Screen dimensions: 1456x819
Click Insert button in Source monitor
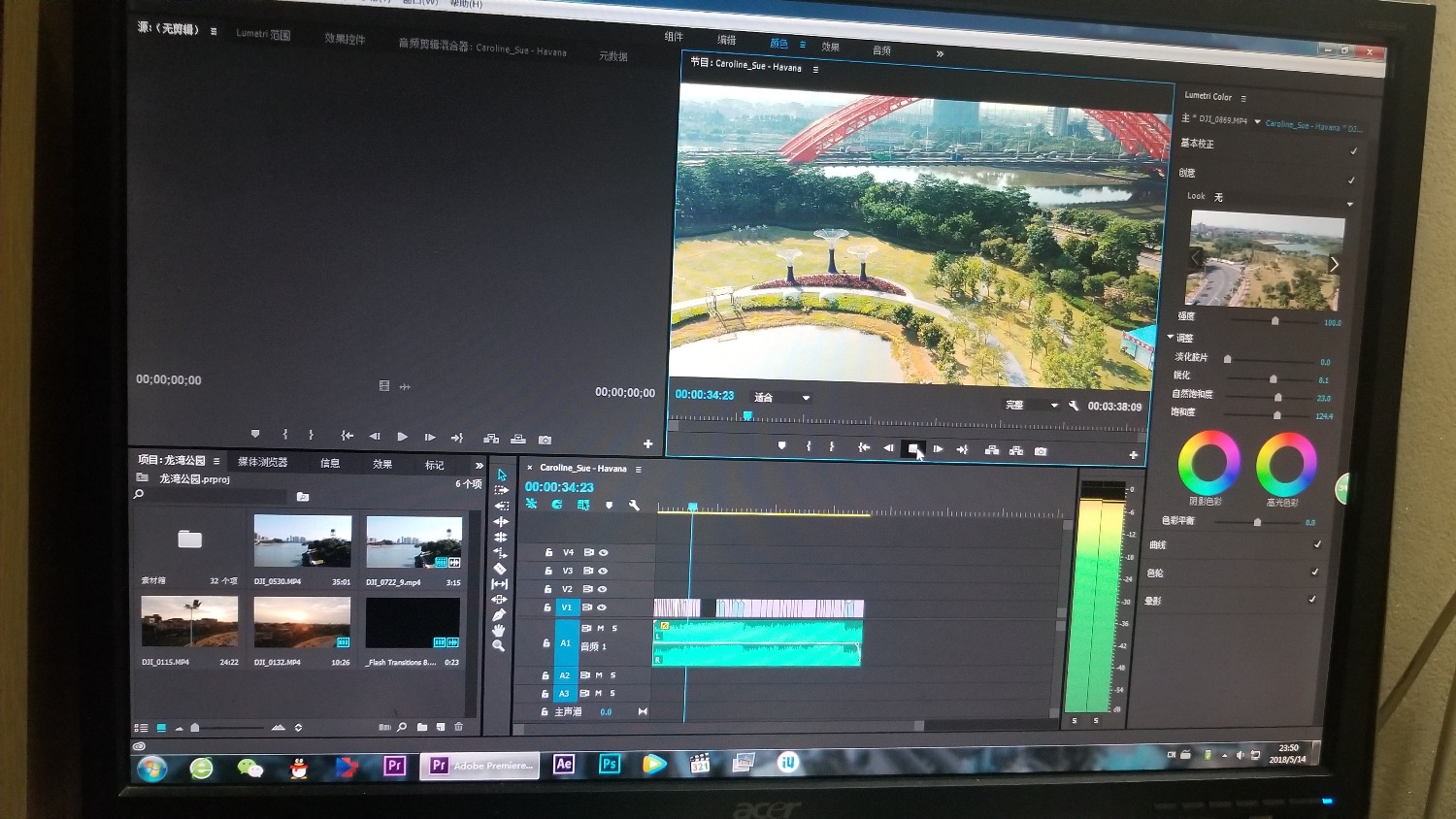[491, 439]
